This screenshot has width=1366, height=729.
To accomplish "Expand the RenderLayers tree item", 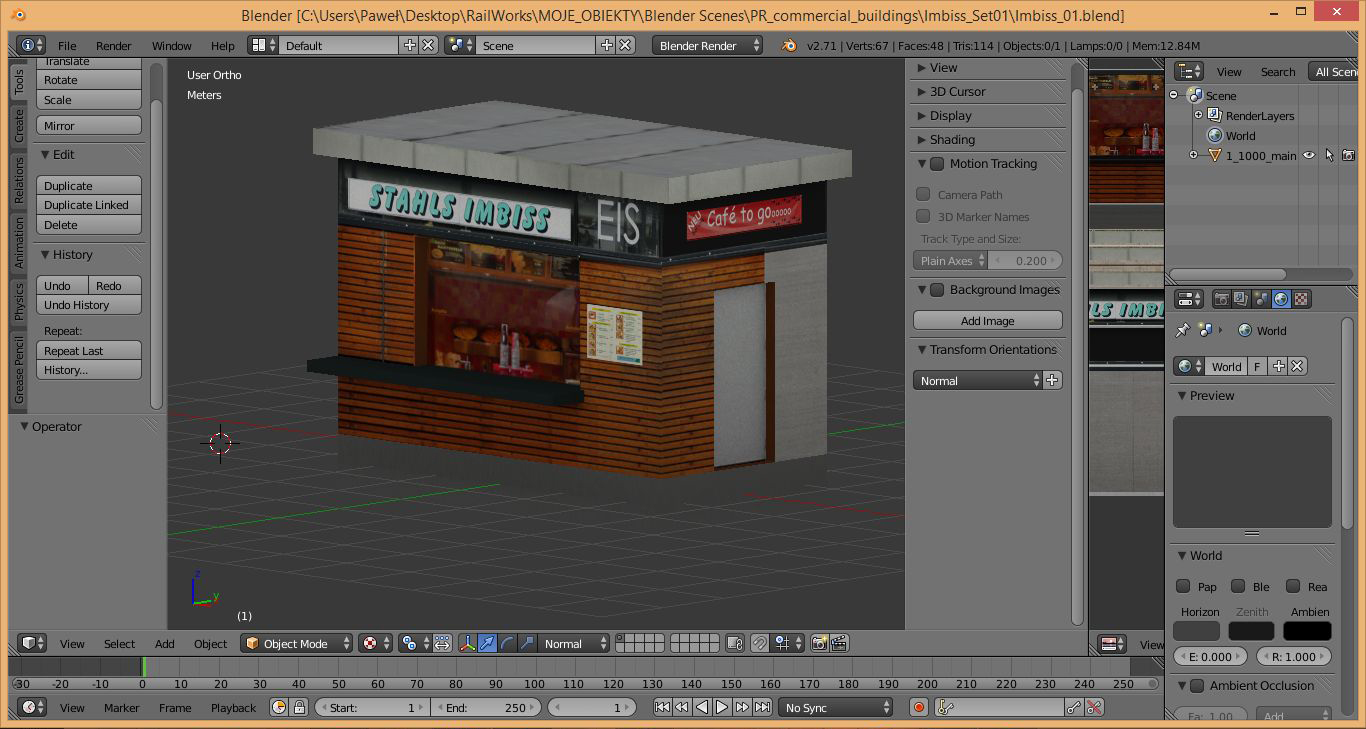I will coord(1198,116).
